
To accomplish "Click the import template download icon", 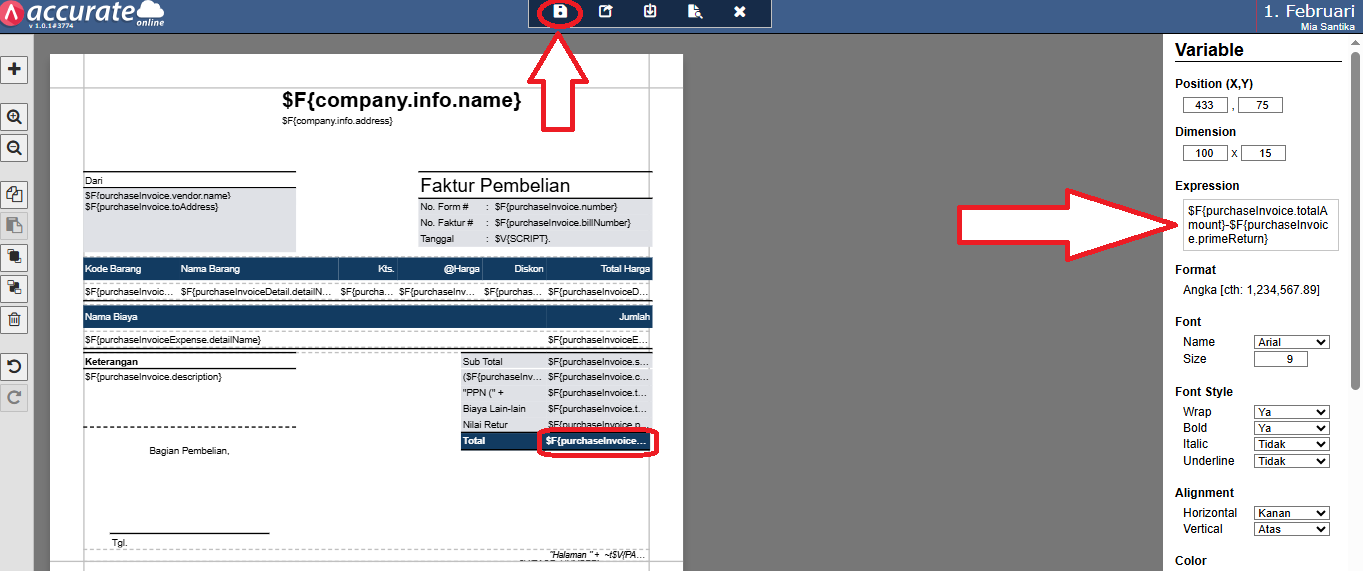I will click(x=650, y=12).
